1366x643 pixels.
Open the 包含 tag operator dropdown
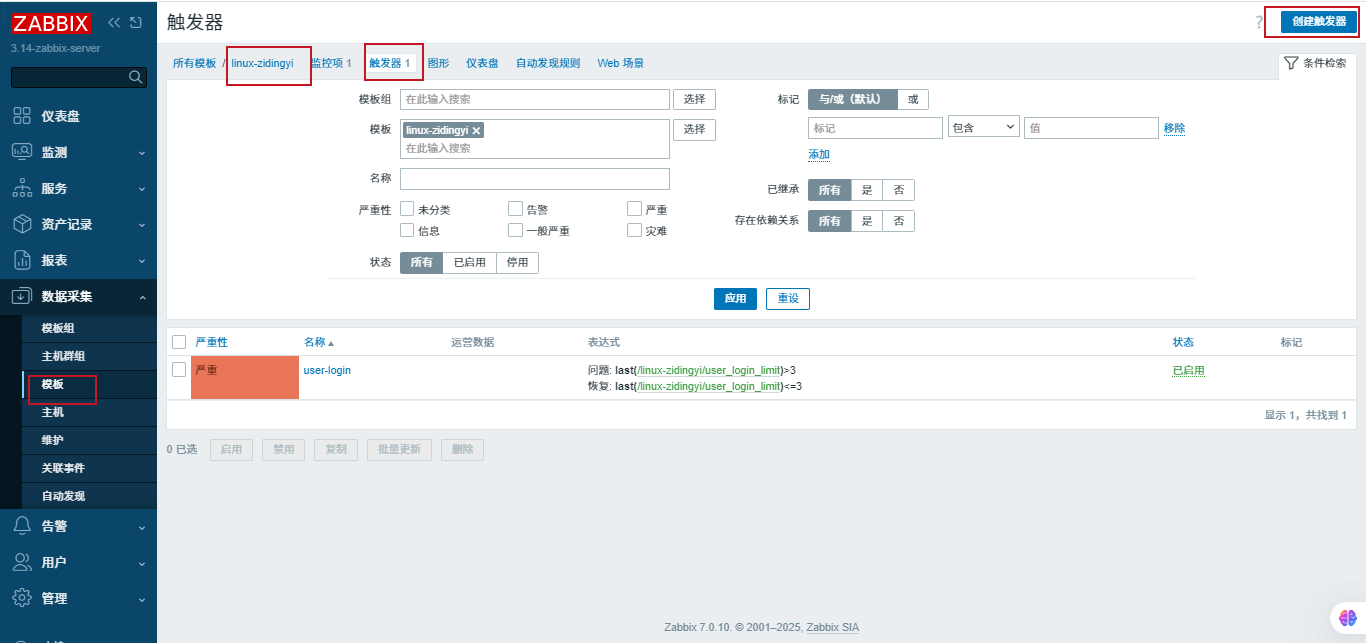click(x=983, y=128)
